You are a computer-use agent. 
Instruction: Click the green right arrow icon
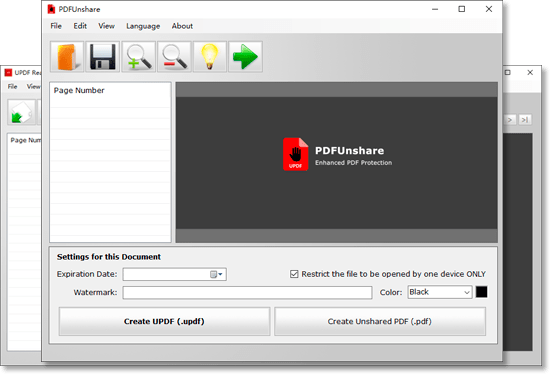[245, 57]
